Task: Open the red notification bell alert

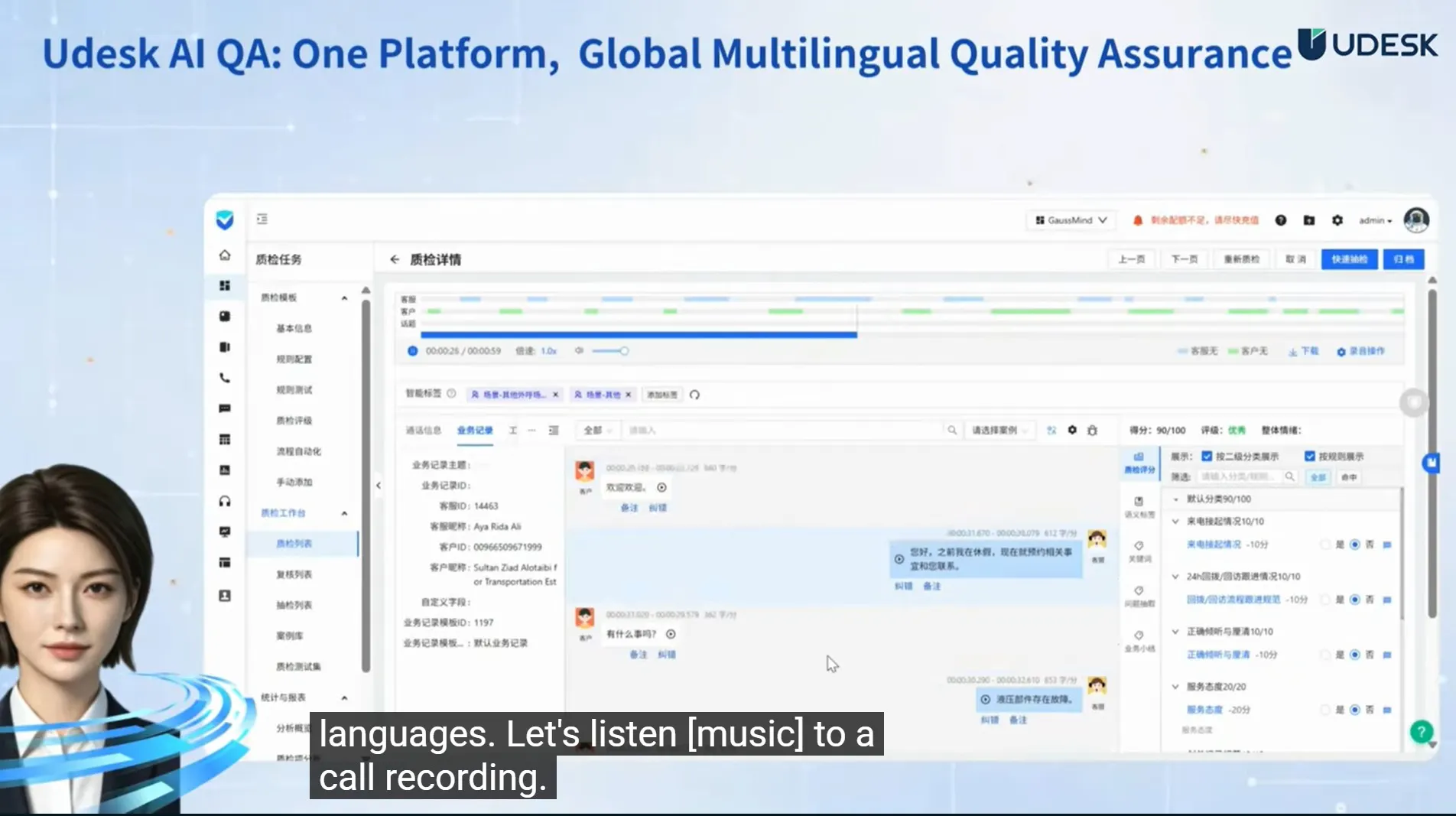Action: click(1137, 220)
